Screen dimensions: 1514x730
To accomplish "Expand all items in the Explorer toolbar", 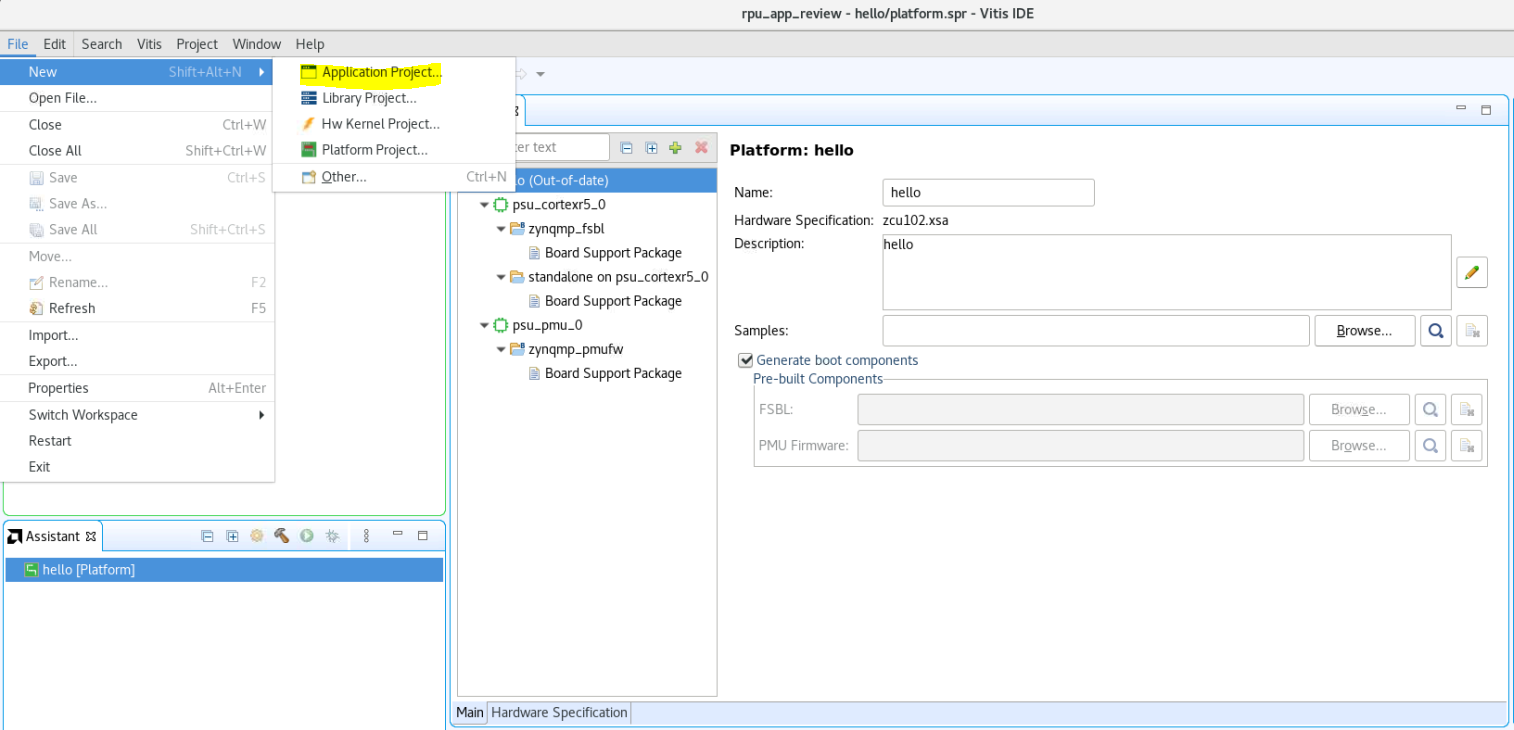I will tap(651, 147).
